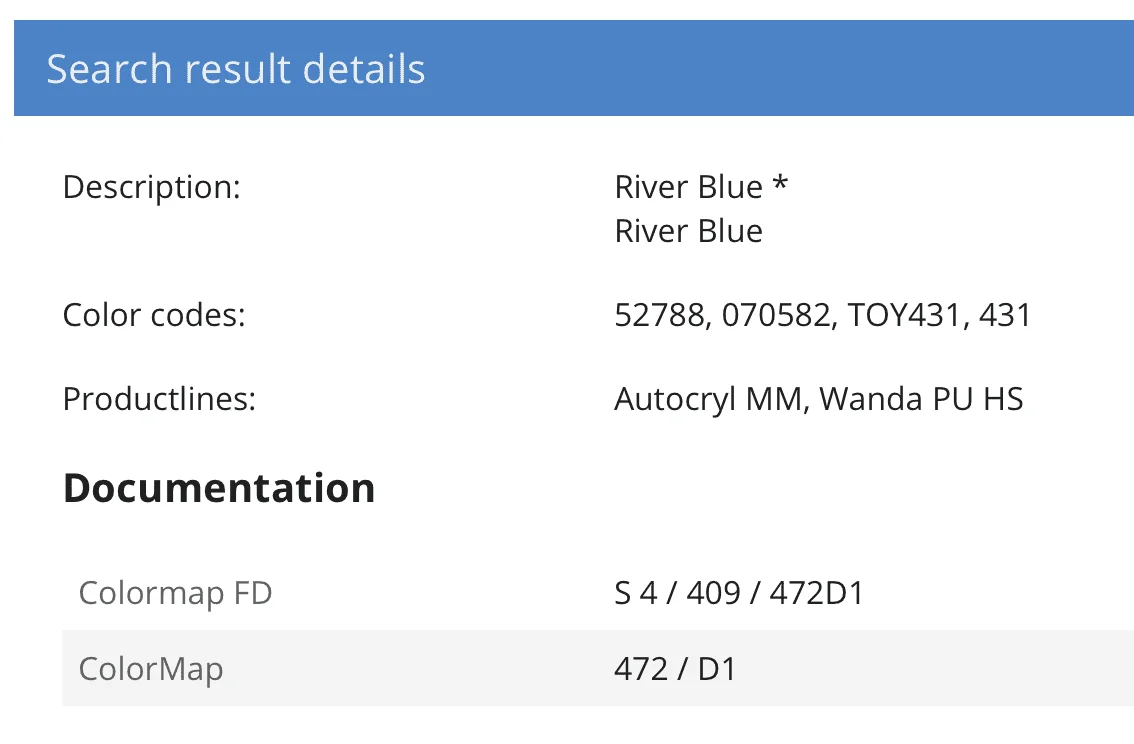Click the last standalone 431 color code
The image size is (1134, 744).
click(x=1004, y=315)
